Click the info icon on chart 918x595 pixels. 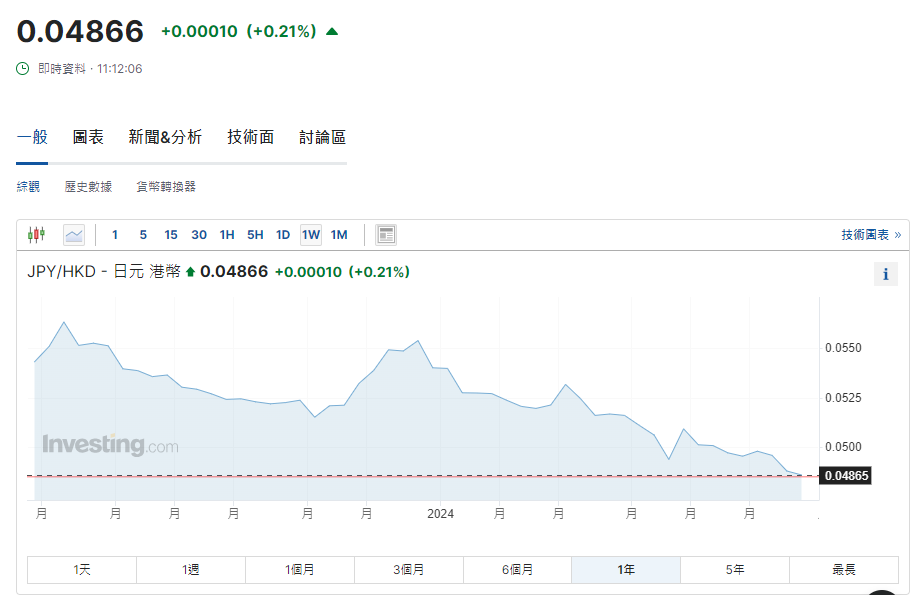click(x=885, y=274)
